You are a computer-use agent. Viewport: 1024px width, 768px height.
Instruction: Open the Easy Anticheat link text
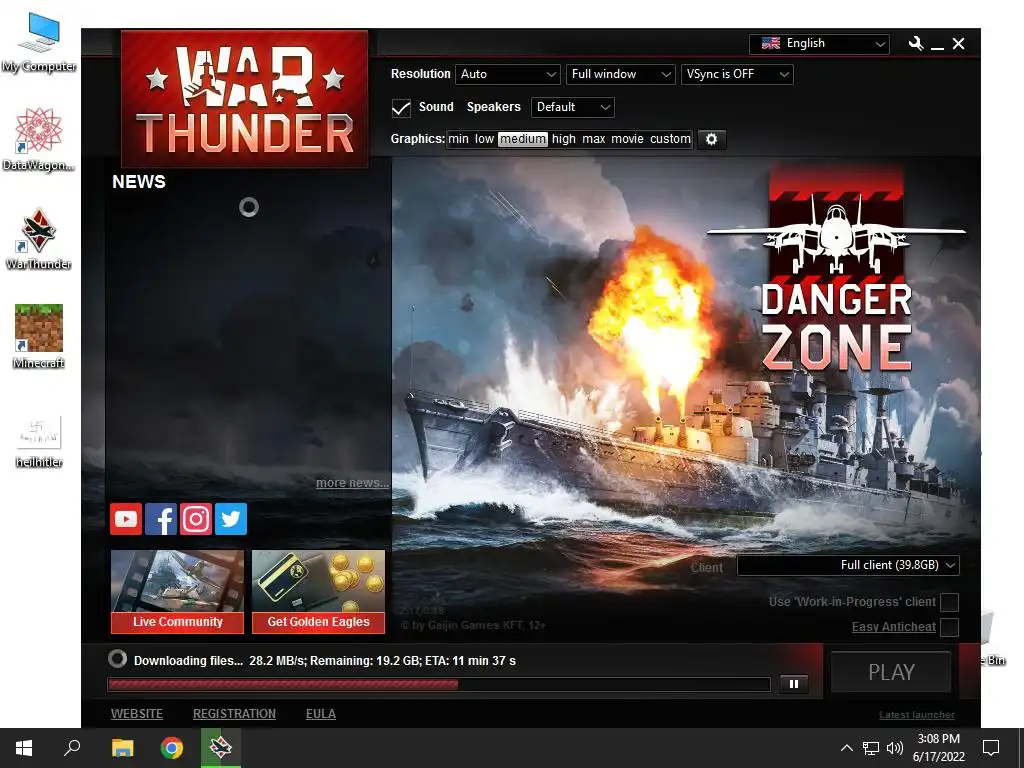[x=893, y=627]
